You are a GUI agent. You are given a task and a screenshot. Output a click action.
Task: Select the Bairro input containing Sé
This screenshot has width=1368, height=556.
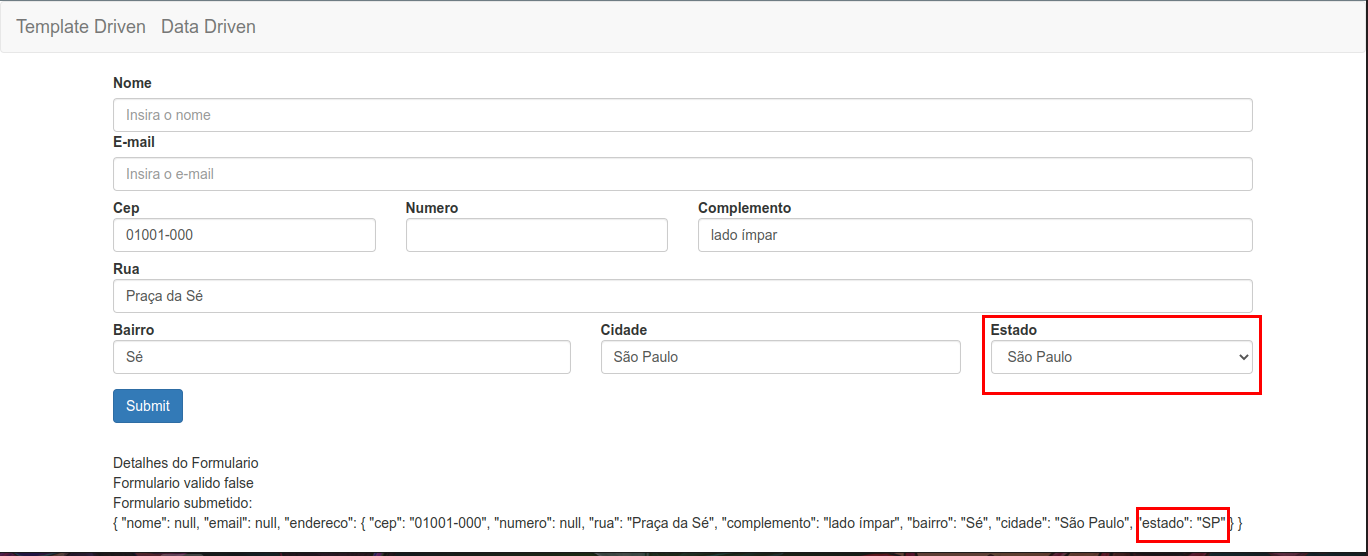coord(342,357)
